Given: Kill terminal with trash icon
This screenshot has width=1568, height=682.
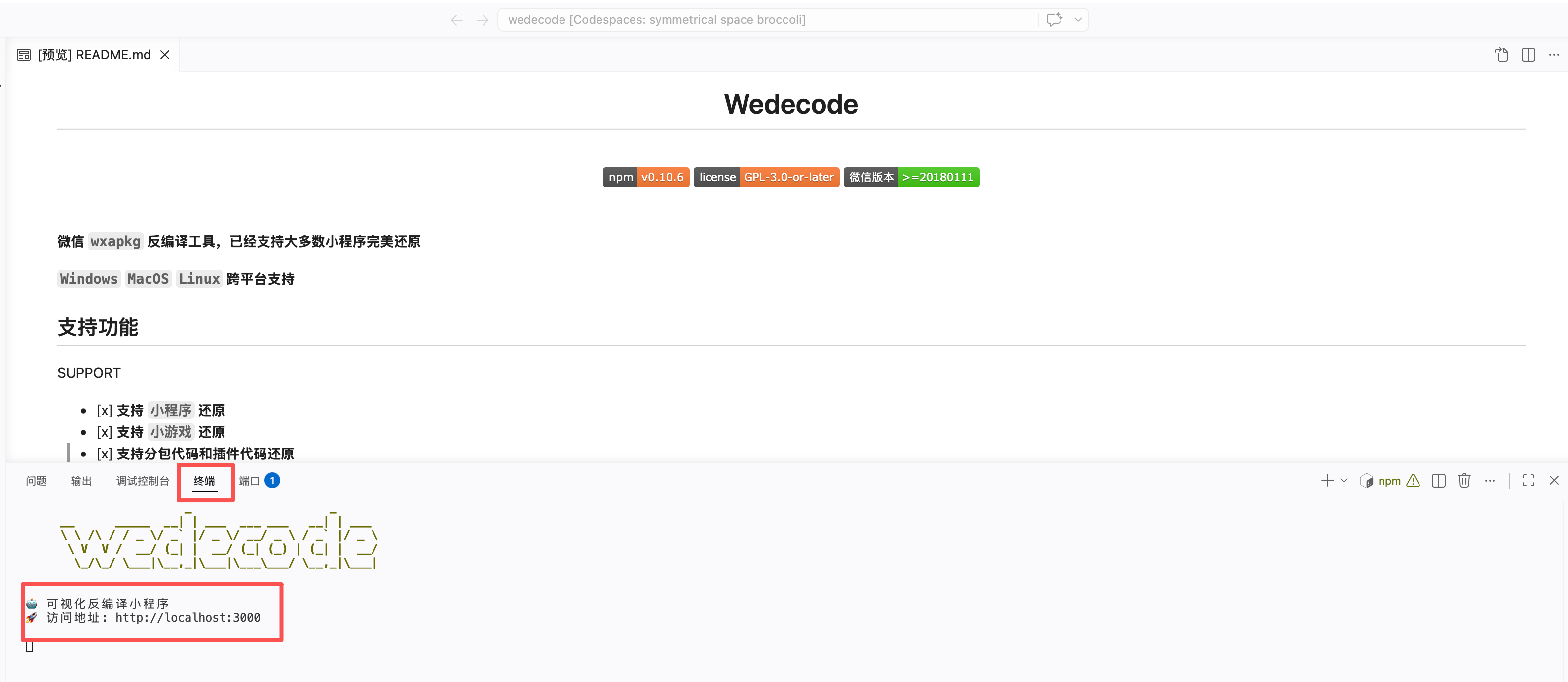Looking at the screenshot, I should tap(1464, 481).
